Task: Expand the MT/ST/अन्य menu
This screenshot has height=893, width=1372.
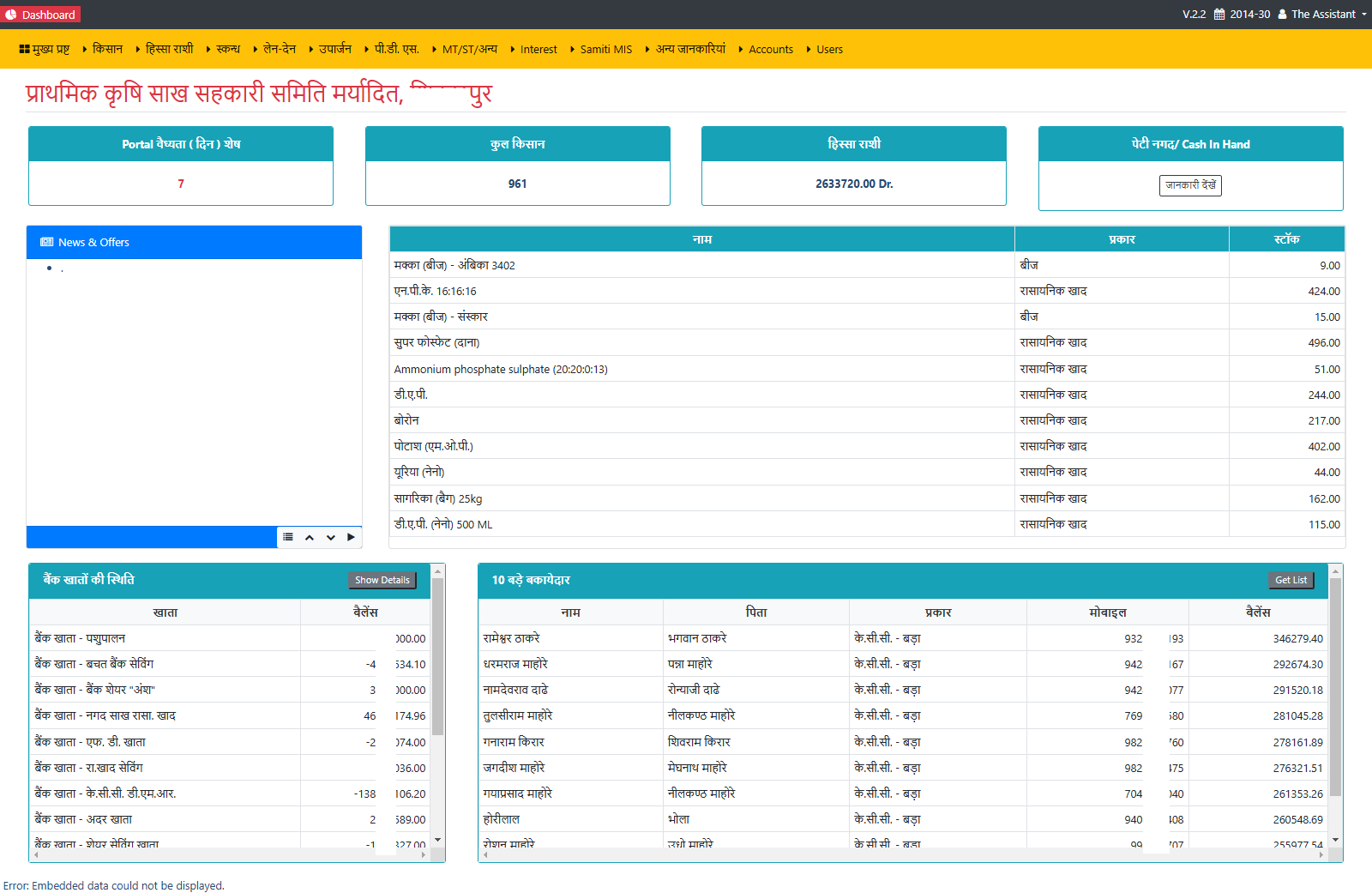Action: coord(465,50)
